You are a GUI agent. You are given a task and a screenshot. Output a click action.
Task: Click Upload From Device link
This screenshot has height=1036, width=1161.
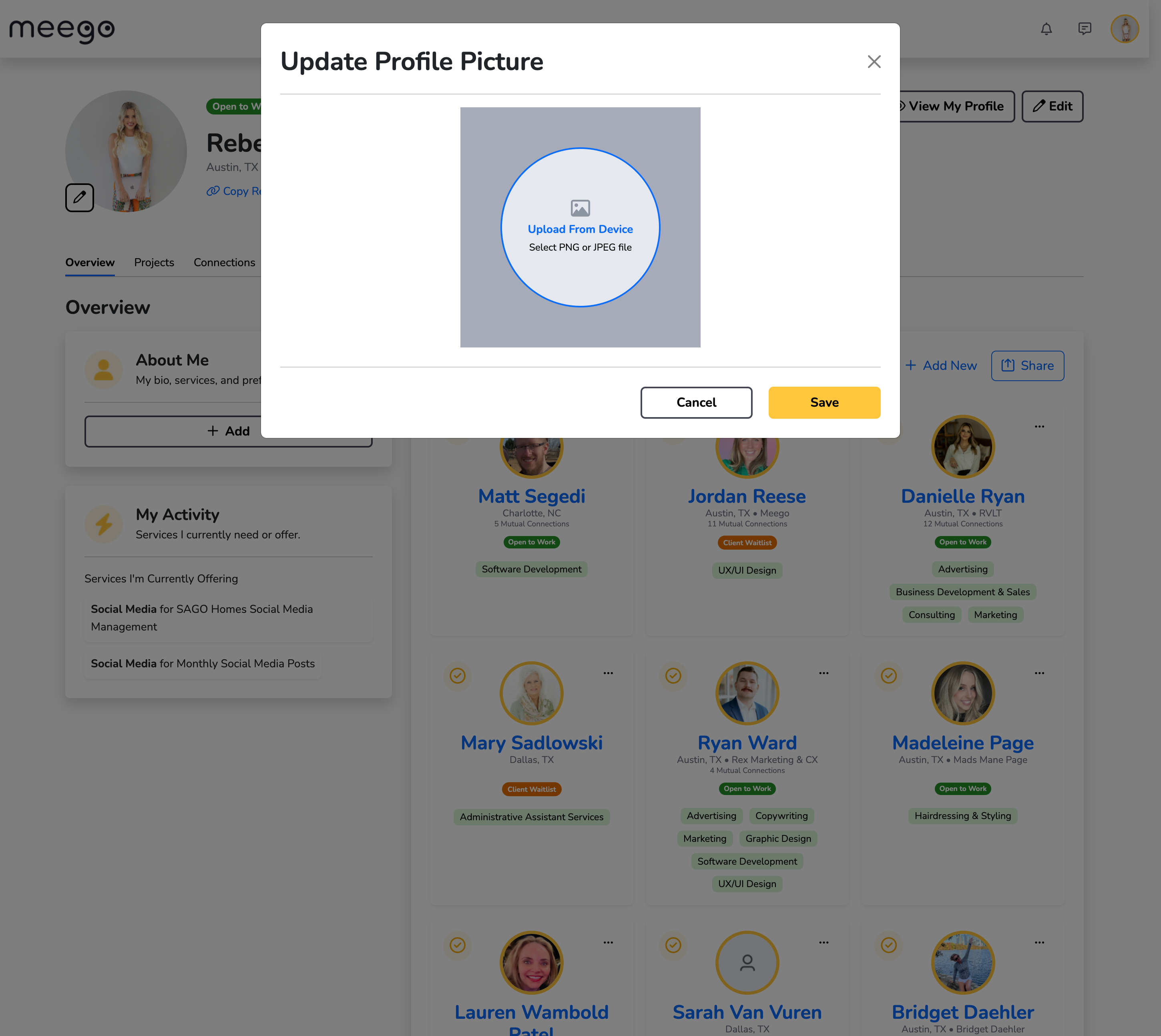click(x=580, y=229)
